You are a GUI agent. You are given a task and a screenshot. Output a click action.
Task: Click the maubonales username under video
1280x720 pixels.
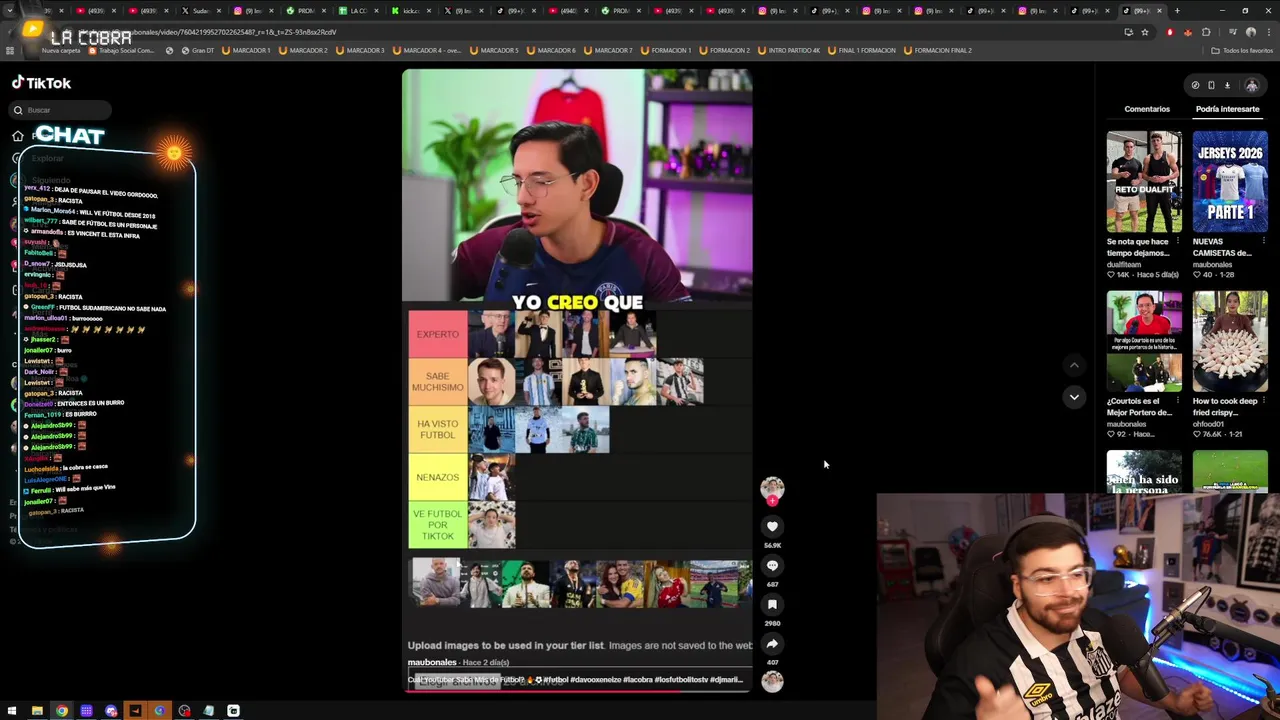pyautogui.click(x=433, y=662)
